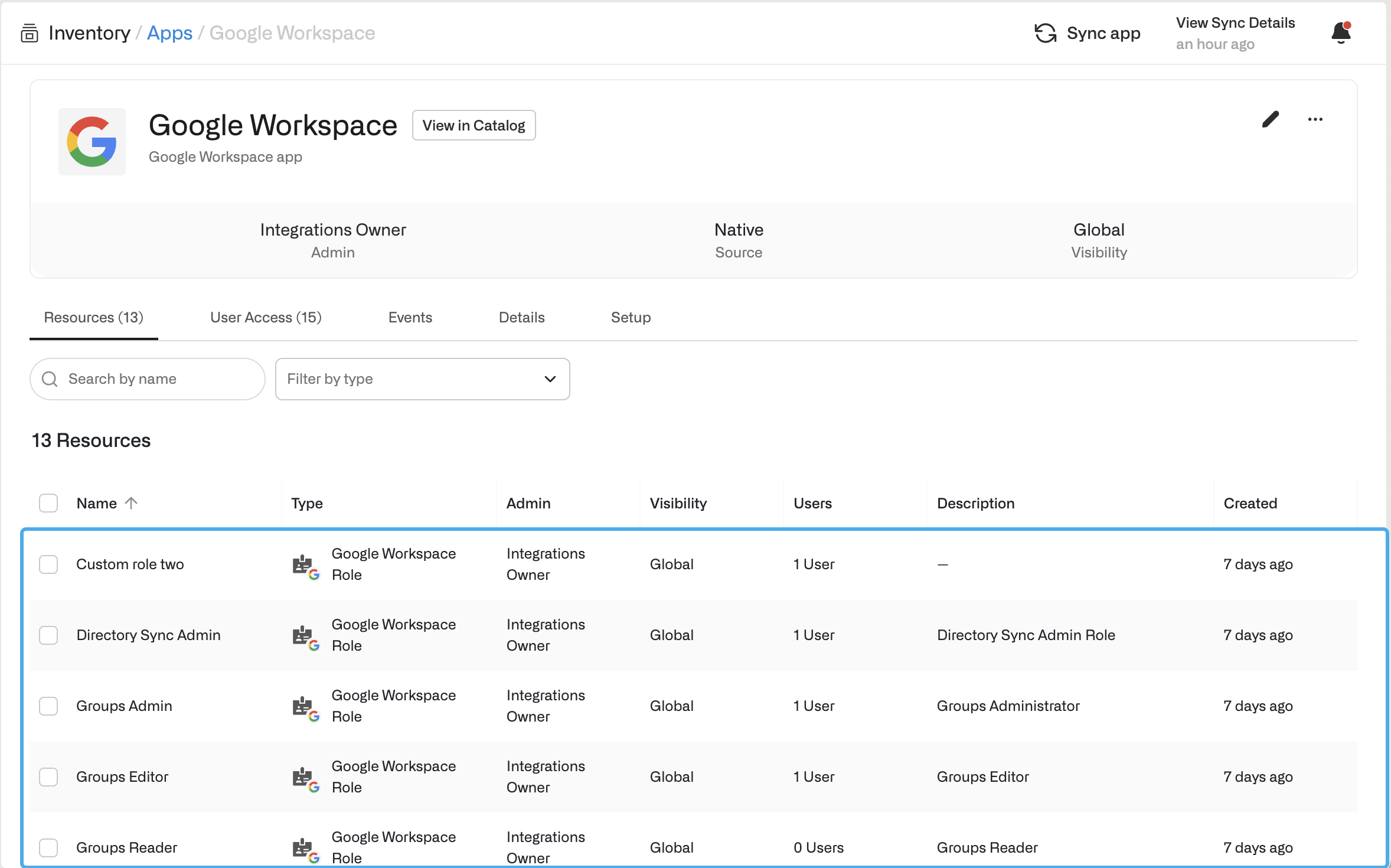Screen dimensions: 1391x868
Task: Click the search magnifier icon
Action: tap(50, 379)
